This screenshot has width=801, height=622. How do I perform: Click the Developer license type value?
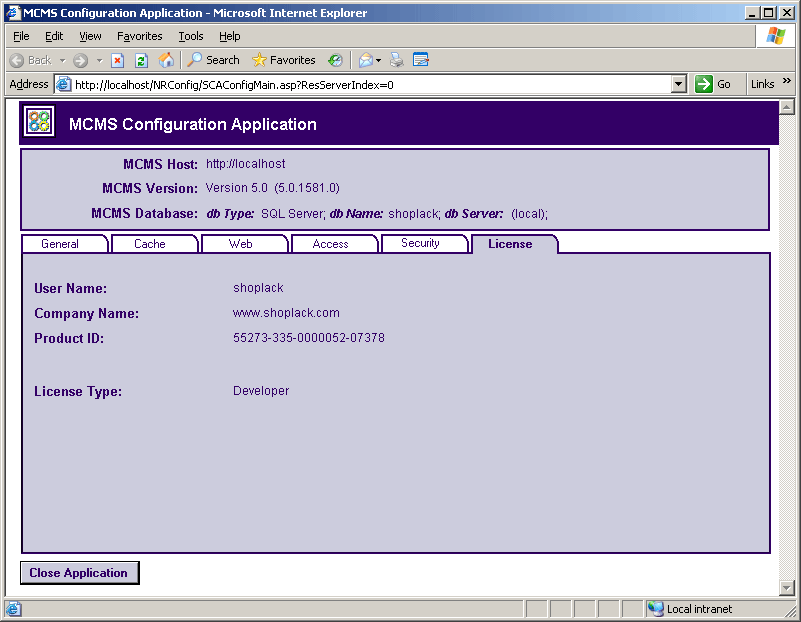[261, 391]
